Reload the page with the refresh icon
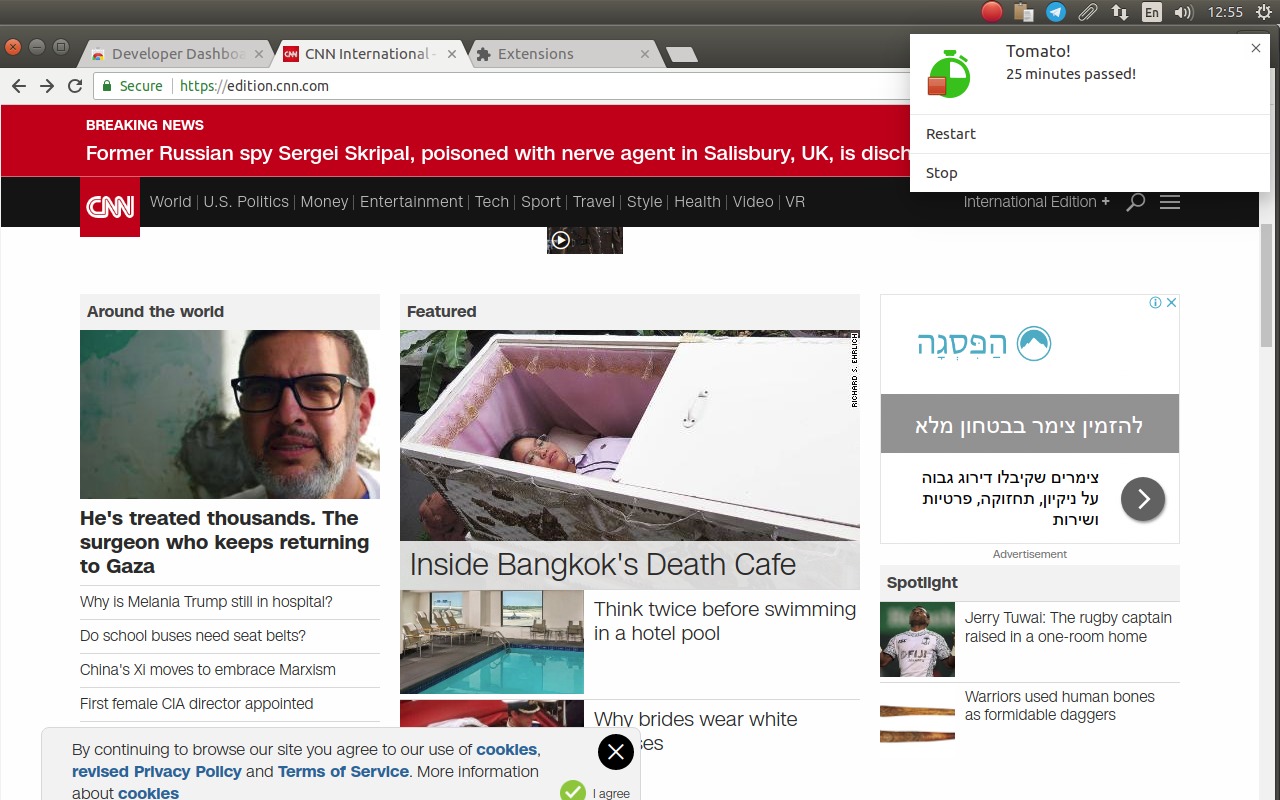1280x800 pixels. (x=75, y=86)
